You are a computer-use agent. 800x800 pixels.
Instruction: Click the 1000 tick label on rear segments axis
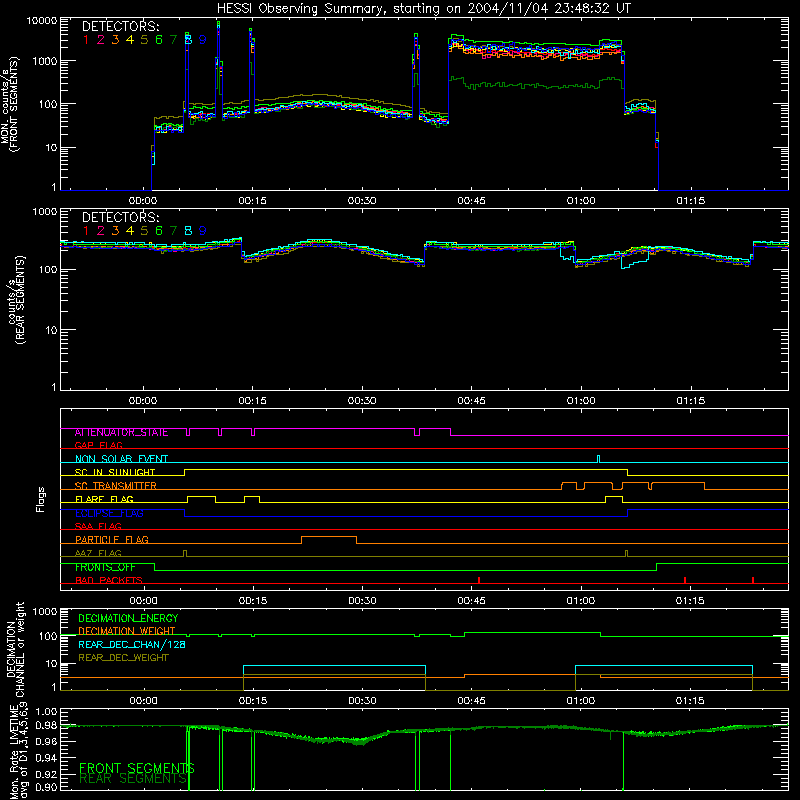[45, 212]
